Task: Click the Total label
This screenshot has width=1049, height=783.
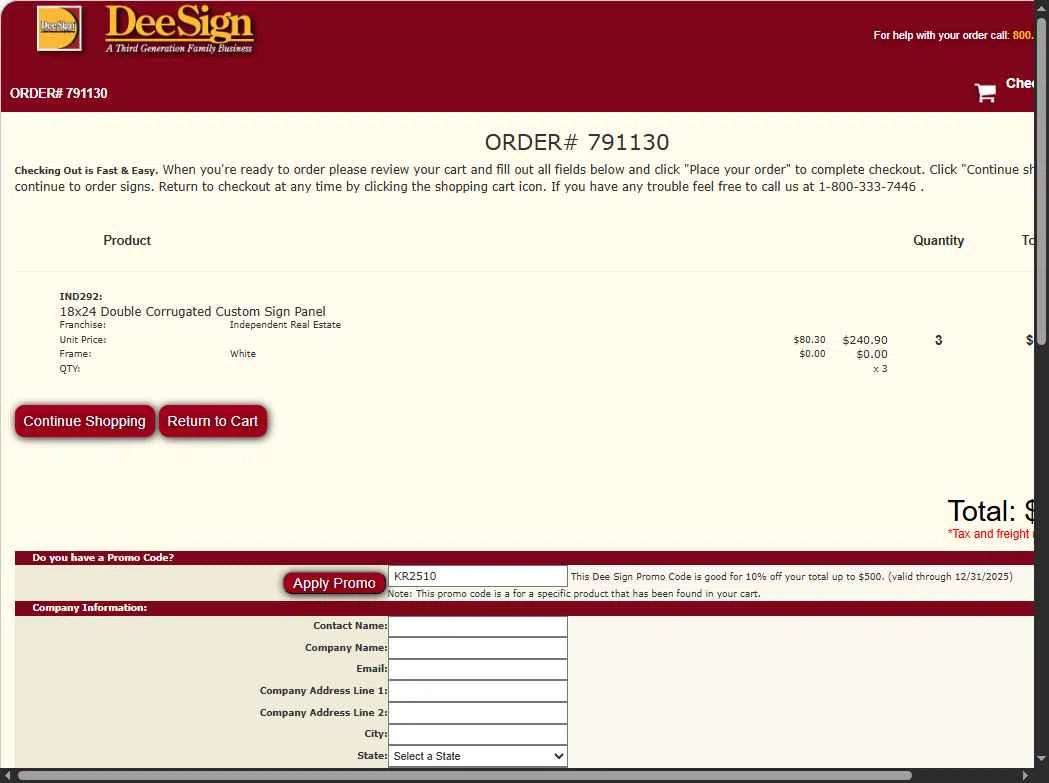Action: pyautogui.click(x=981, y=511)
